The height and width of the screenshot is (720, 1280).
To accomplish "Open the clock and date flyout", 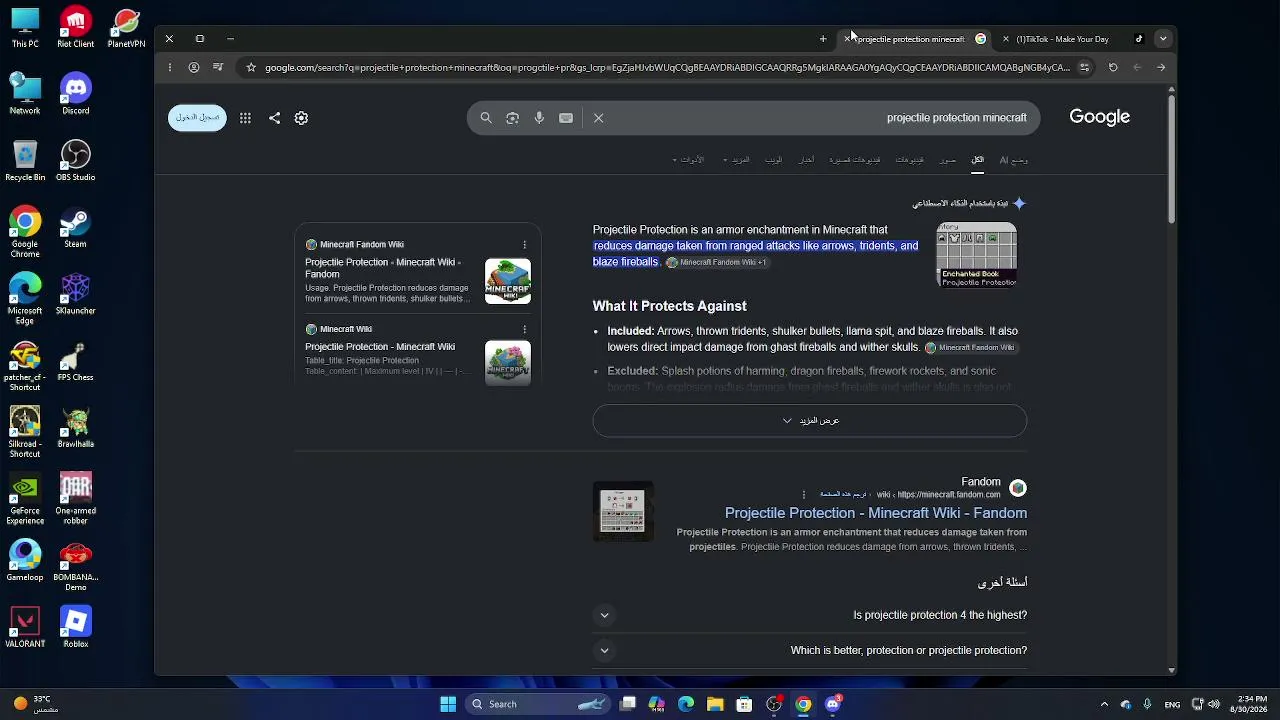I will (1252, 704).
